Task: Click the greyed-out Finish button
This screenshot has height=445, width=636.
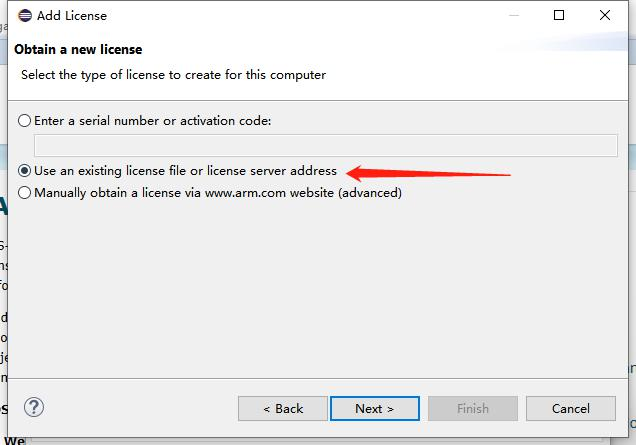Action: pos(473,408)
